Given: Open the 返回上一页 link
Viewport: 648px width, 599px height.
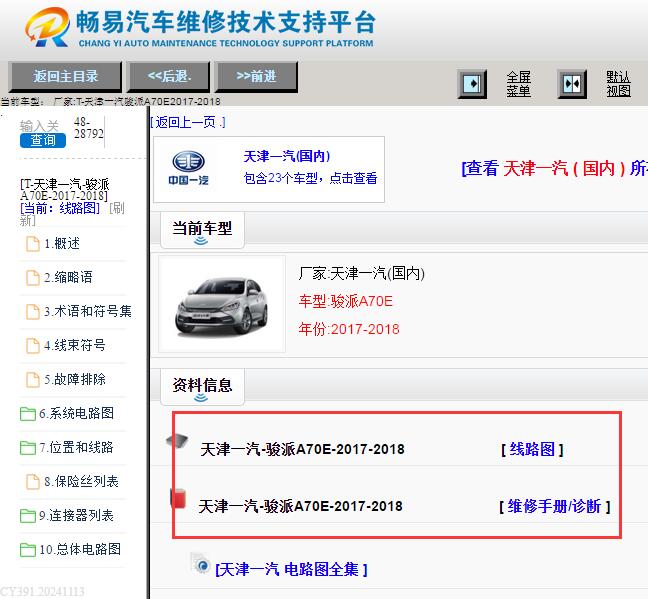Looking at the screenshot, I should [188, 122].
